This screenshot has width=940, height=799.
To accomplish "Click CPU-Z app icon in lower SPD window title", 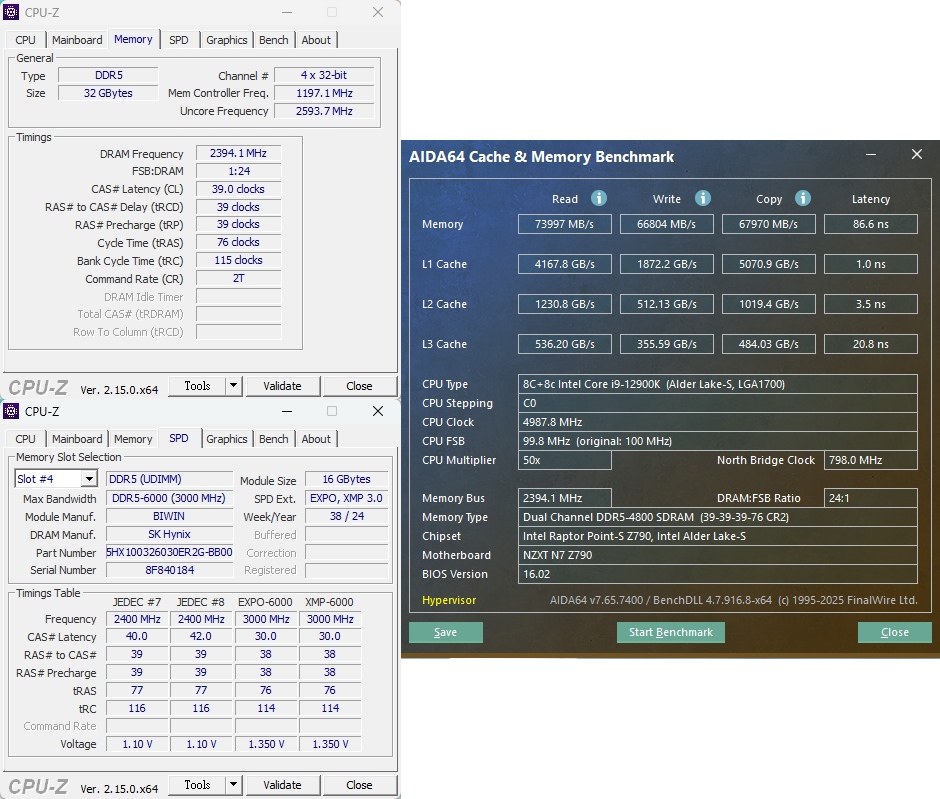I will point(12,411).
